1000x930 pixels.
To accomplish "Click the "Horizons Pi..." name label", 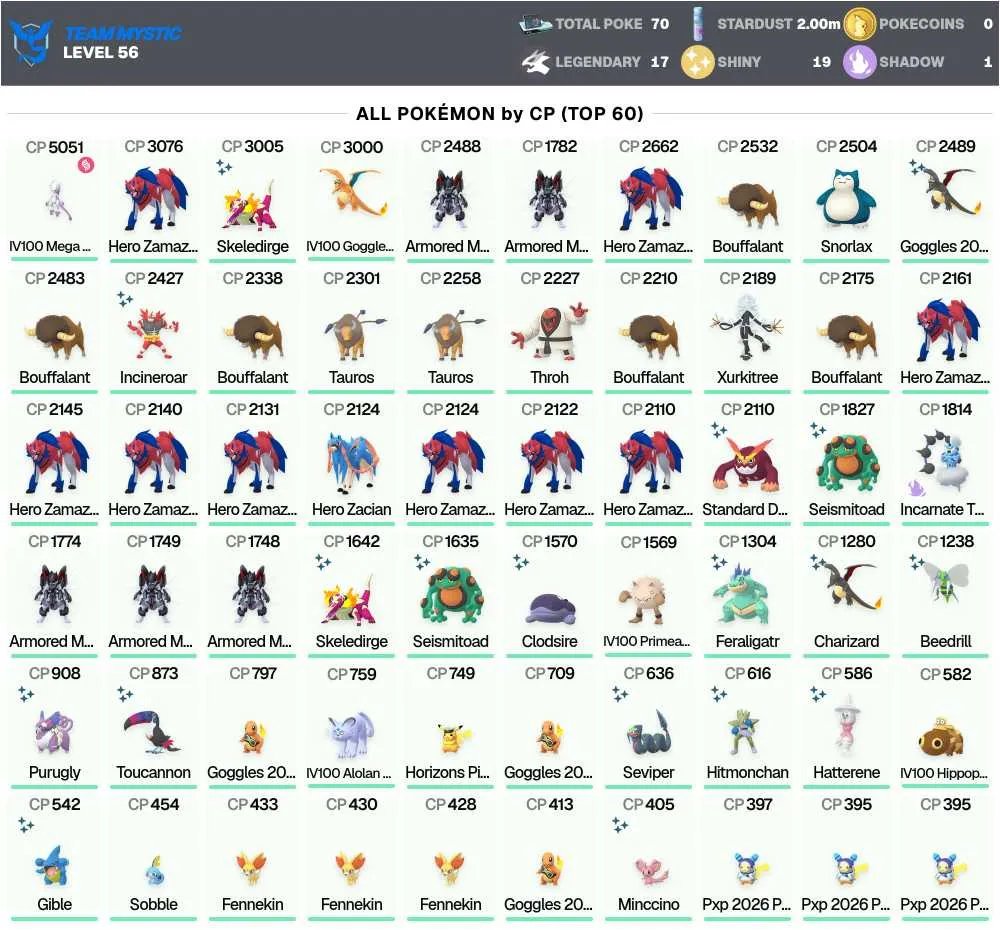I will 448,772.
